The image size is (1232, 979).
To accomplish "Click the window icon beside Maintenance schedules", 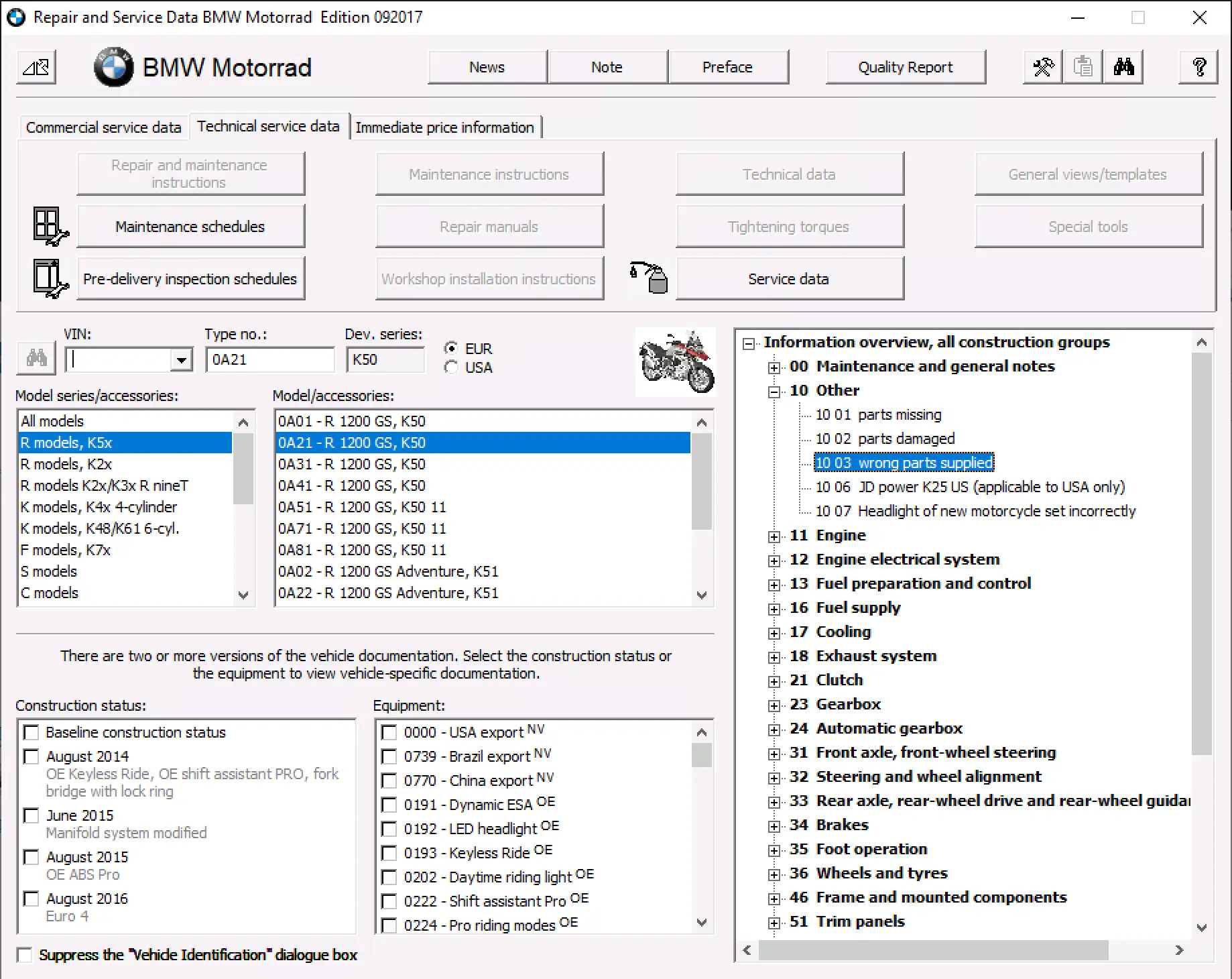I will (49, 227).
